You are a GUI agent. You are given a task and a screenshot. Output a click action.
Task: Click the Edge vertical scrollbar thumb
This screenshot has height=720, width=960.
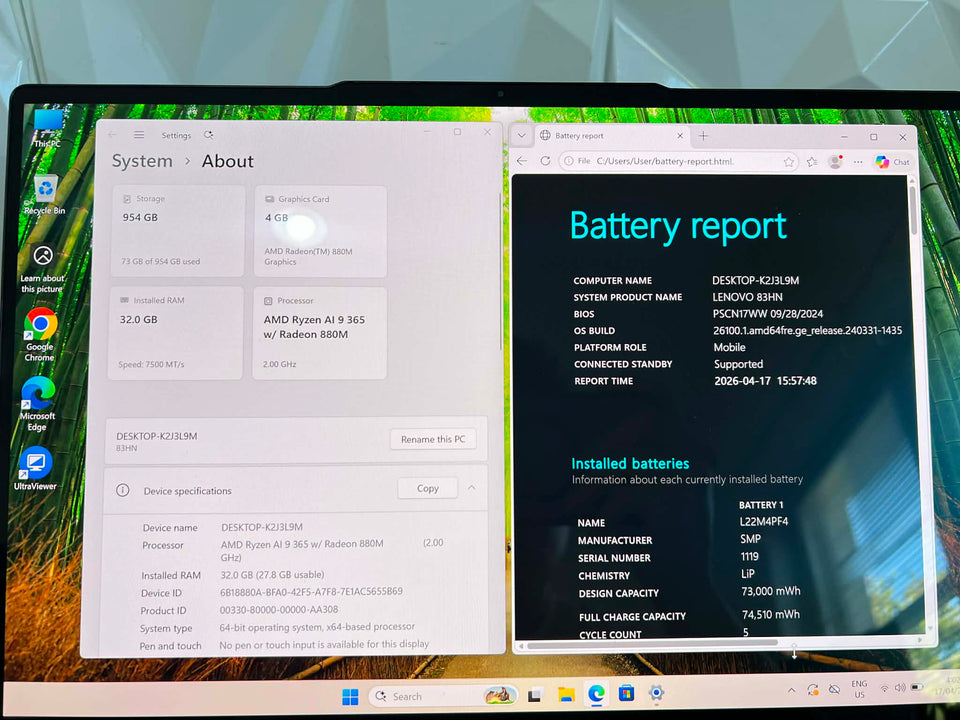913,209
